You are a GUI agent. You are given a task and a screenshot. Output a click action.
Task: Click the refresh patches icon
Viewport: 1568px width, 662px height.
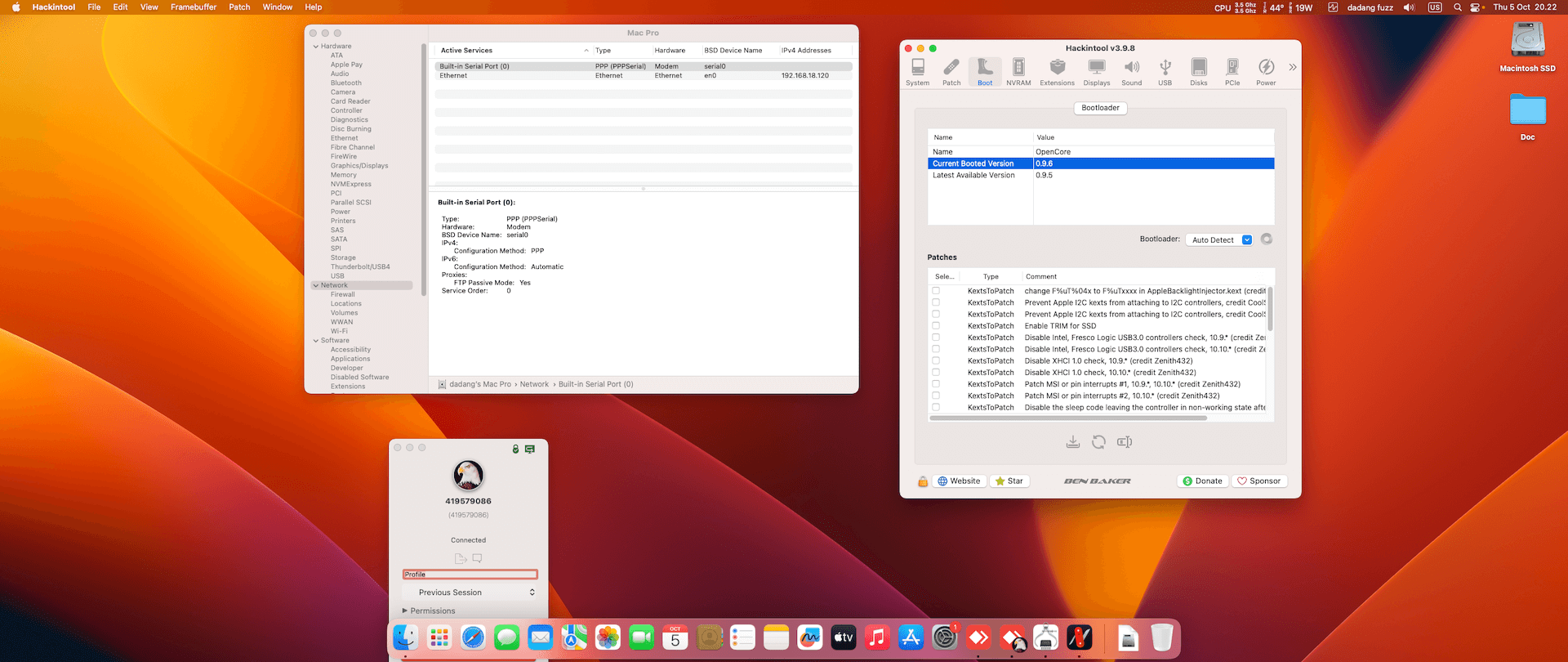(1098, 442)
